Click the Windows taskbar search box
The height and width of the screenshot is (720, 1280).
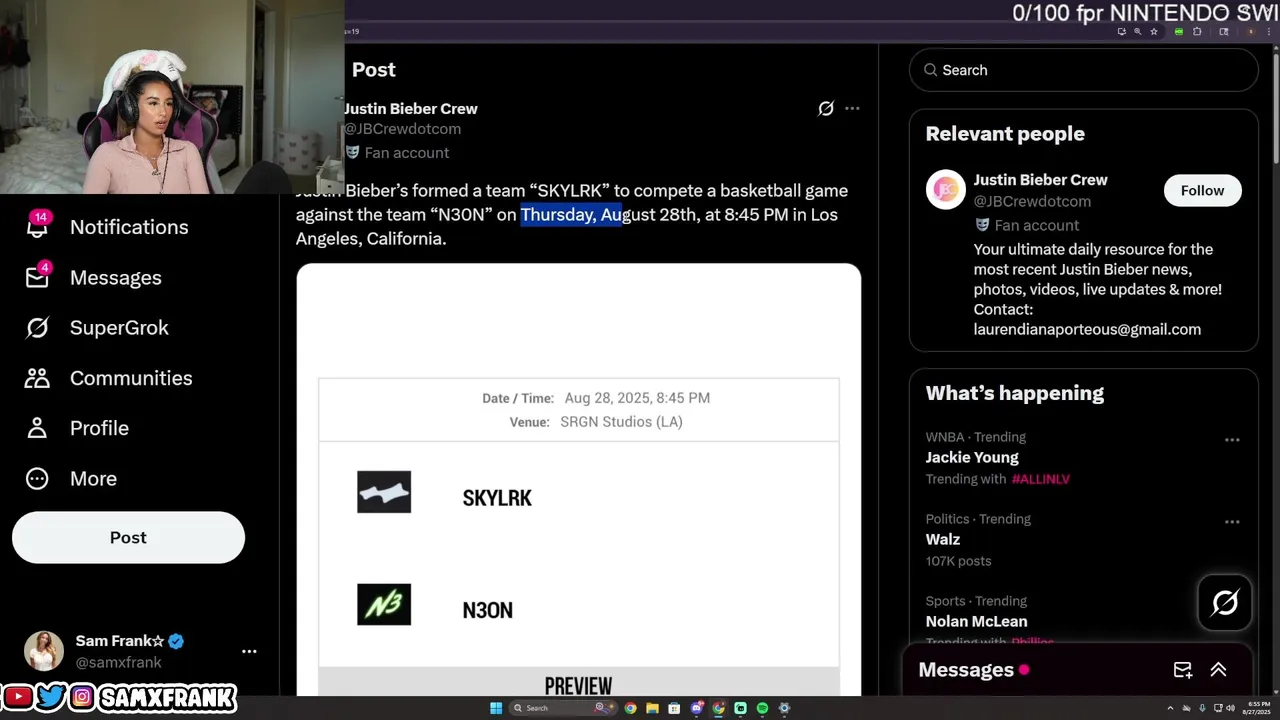(x=563, y=708)
